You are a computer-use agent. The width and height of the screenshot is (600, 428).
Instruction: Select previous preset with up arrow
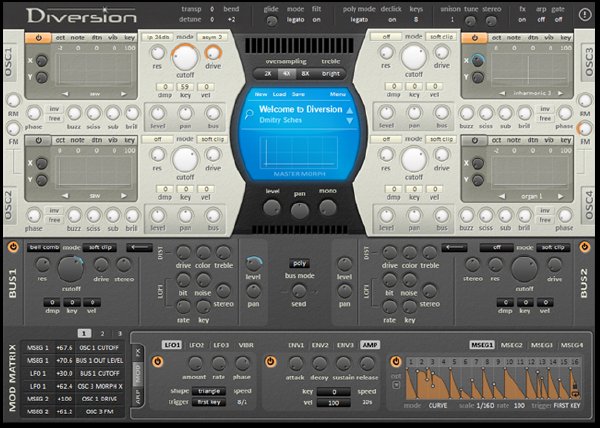coord(349,111)
